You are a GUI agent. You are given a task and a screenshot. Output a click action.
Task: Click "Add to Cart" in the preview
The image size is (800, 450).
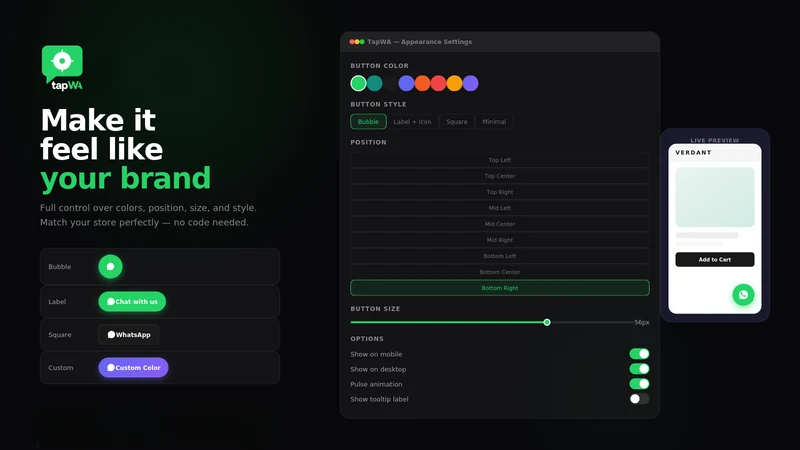click(x=714, y=259)
